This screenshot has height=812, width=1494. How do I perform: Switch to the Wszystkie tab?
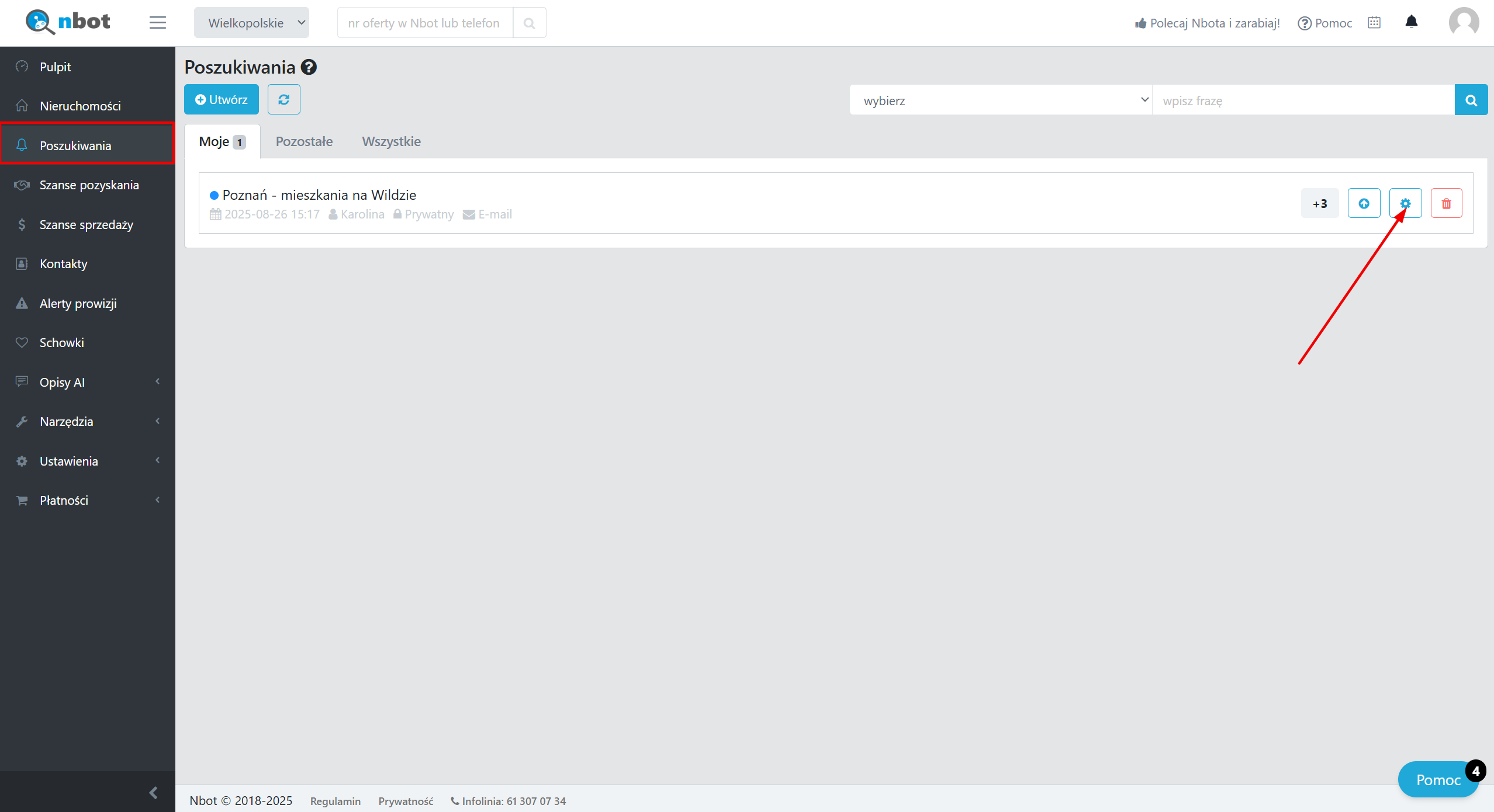(x=391, y=141)
